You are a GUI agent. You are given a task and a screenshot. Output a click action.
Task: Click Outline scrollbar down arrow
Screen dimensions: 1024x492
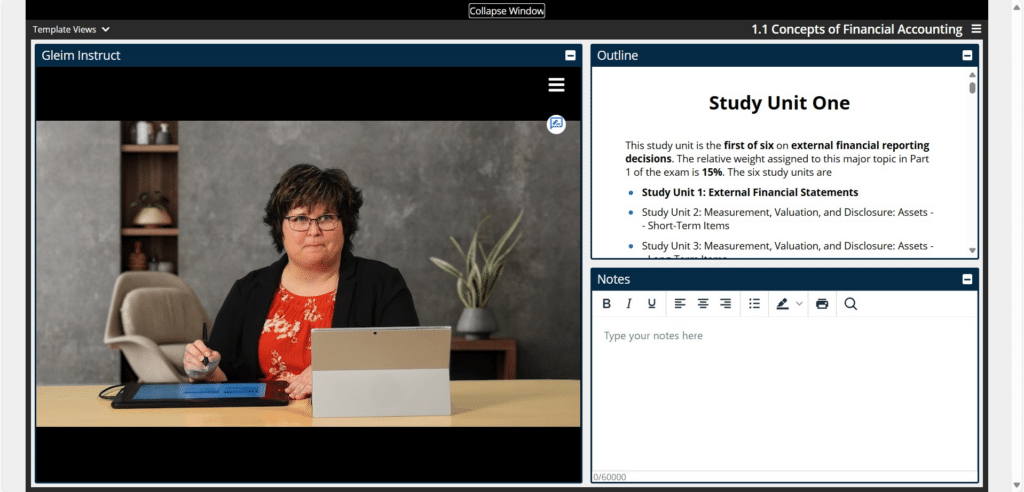click(x=972, y=251)
